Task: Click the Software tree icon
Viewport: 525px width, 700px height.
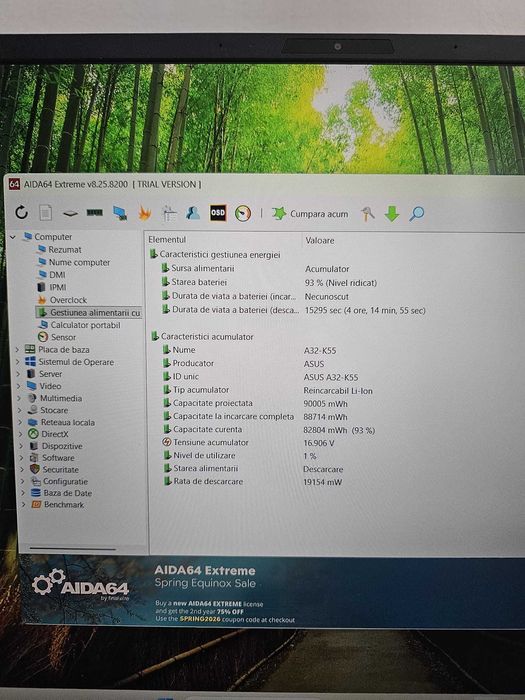Action: [34, 458]
